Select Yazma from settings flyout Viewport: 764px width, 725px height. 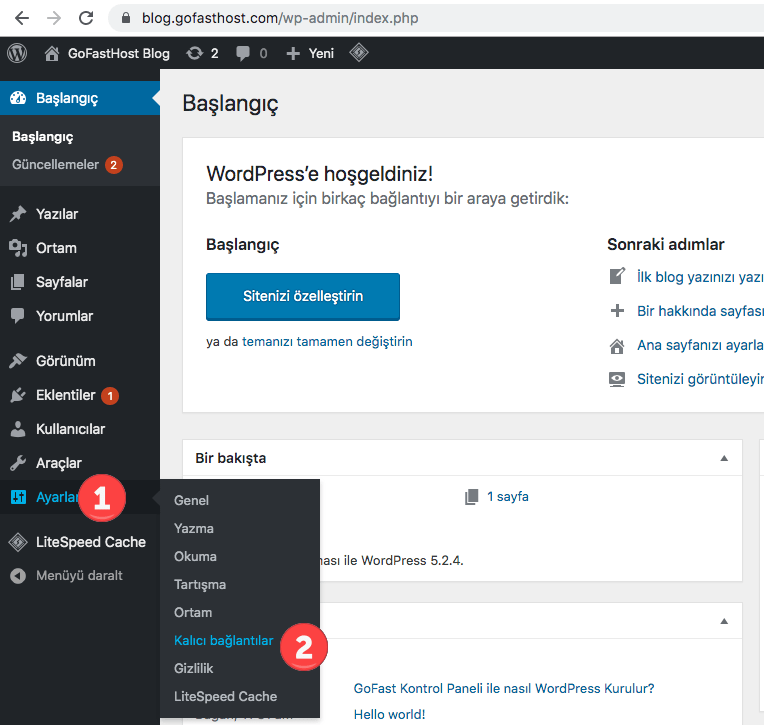click(194, 528)
